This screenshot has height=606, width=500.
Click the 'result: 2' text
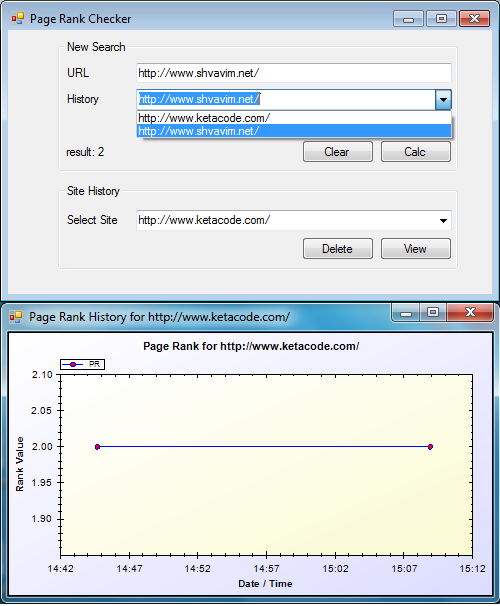(x=85, y=152)
